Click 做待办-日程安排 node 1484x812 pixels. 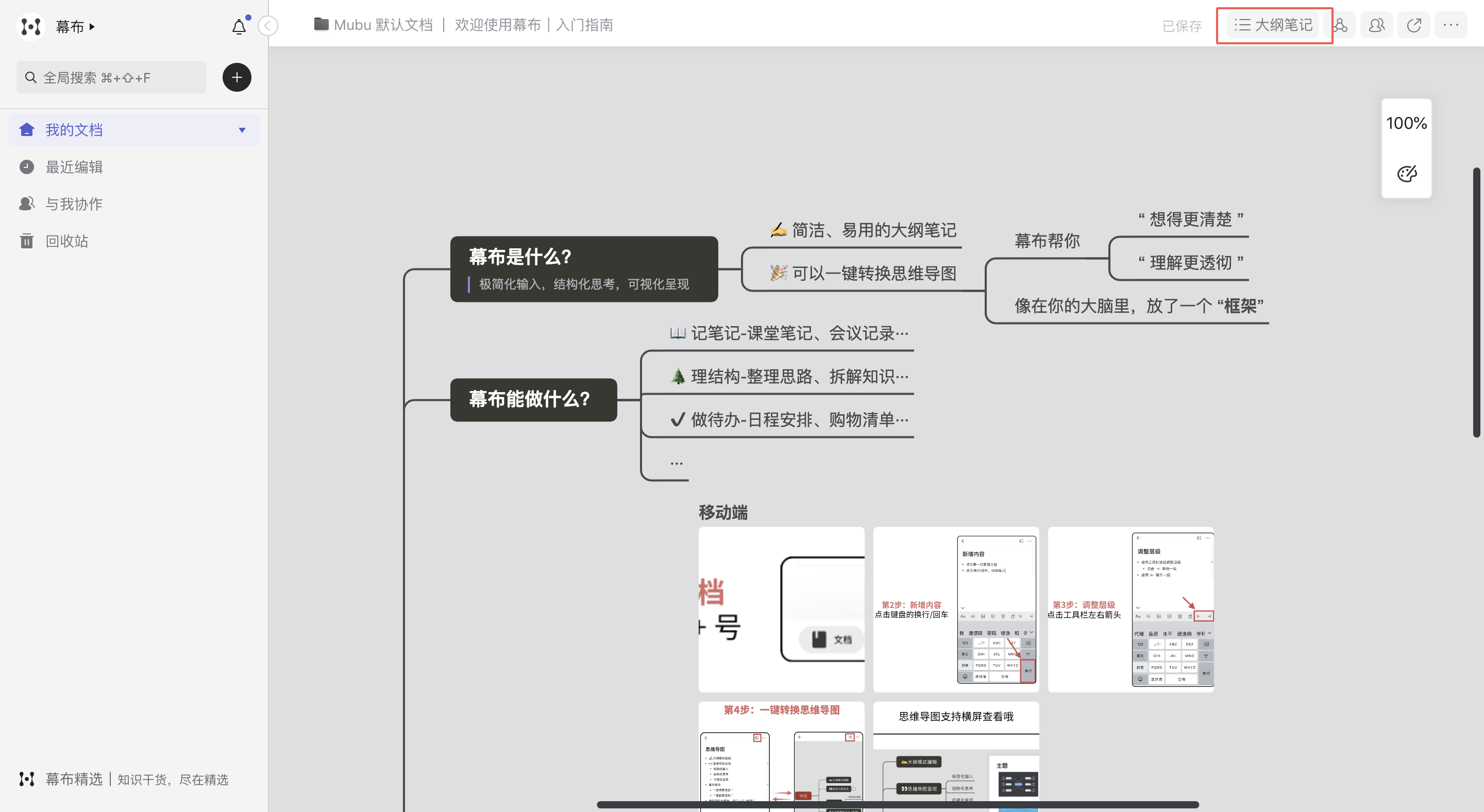789,420
